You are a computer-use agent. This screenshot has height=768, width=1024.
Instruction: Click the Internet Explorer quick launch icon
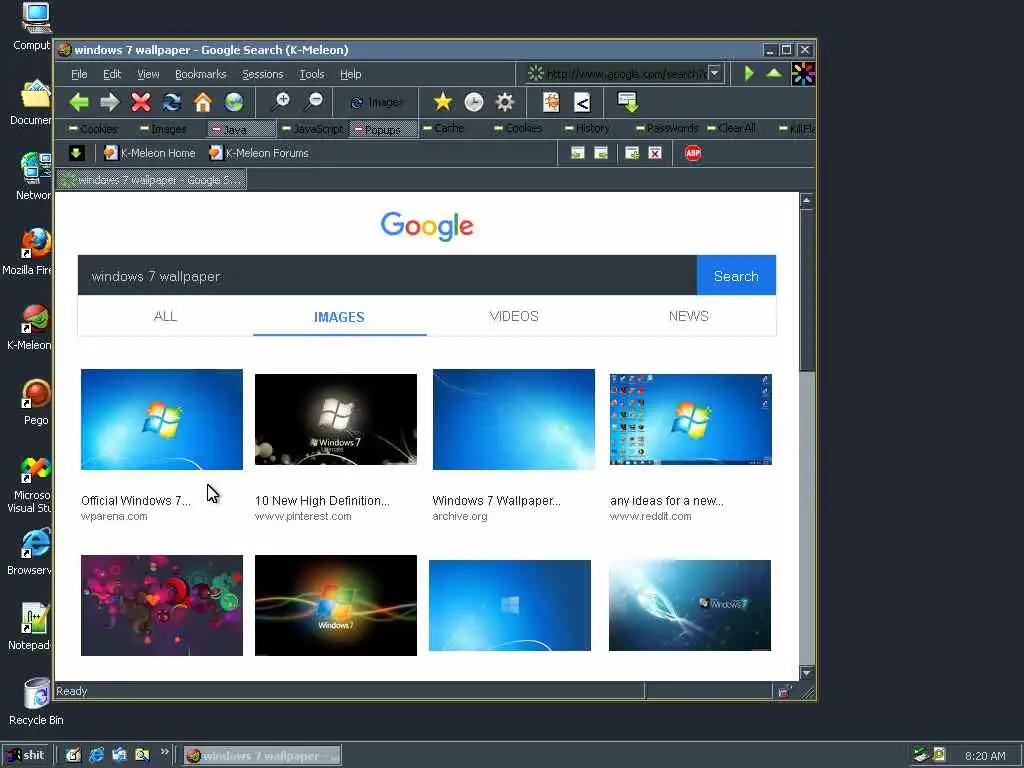(x=97, y=755)
